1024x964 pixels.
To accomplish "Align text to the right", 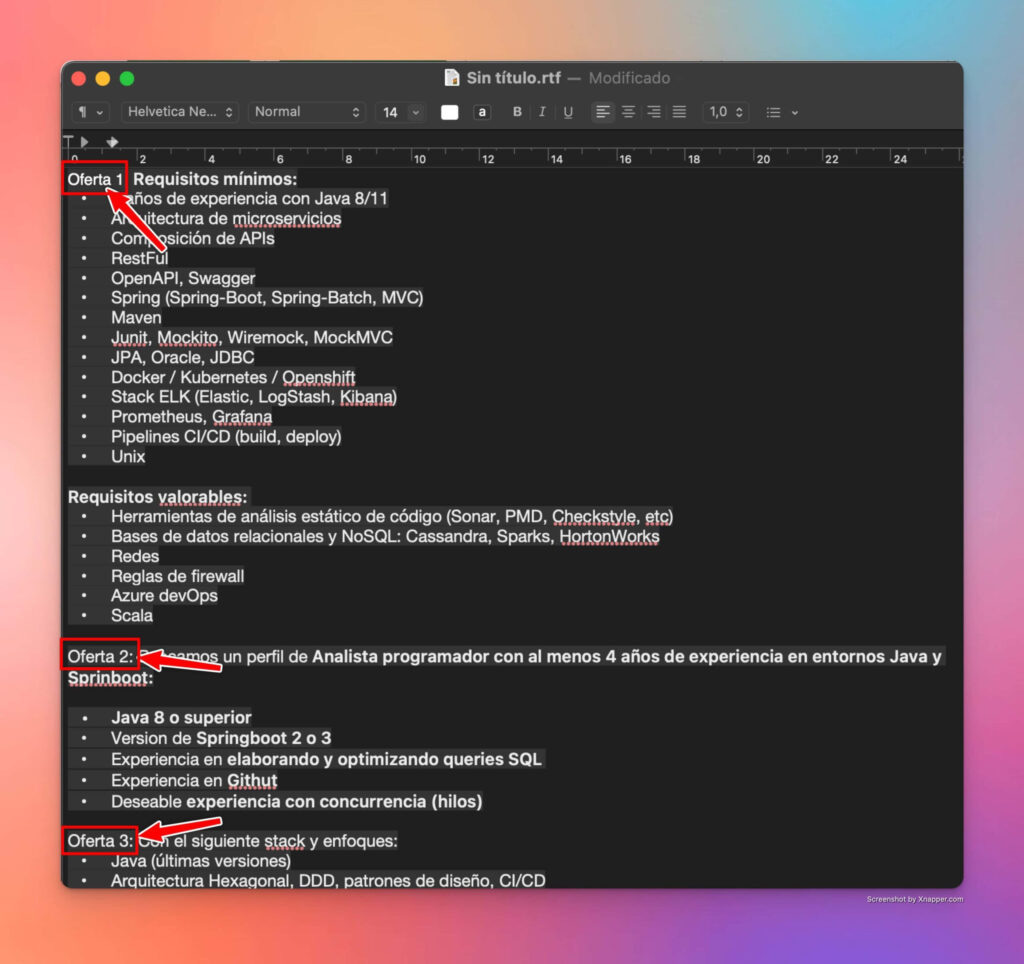I will (654, 112).
